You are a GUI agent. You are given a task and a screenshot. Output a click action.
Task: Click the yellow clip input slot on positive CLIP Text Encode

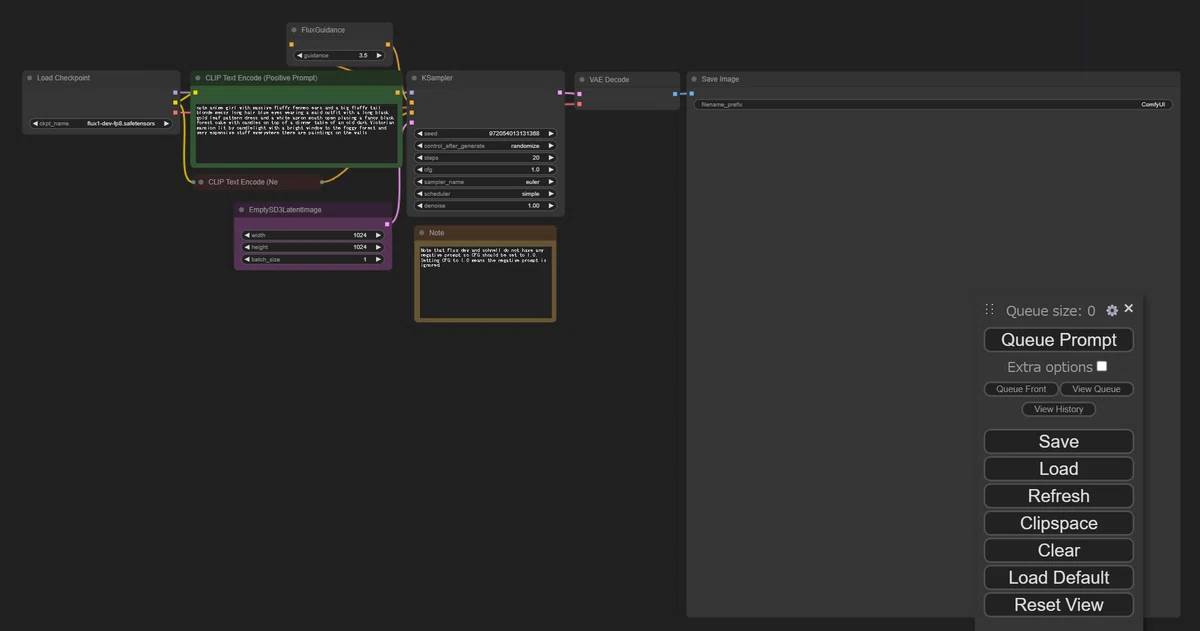coord(195,92)
